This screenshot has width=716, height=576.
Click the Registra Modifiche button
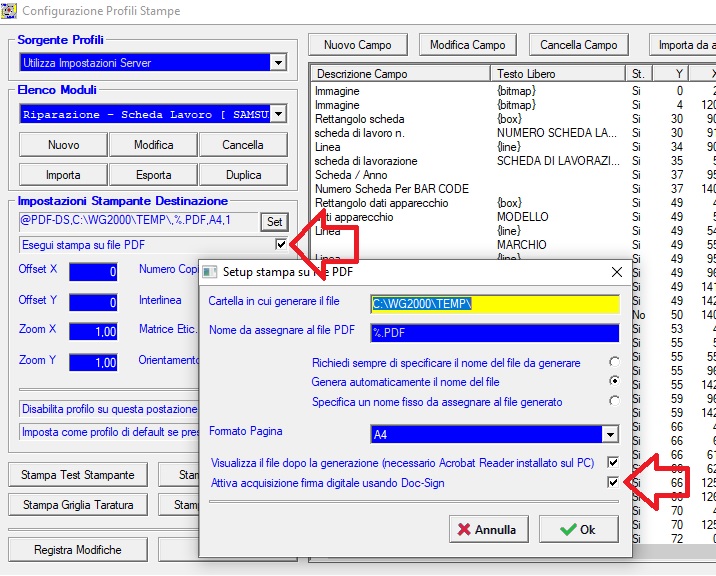coord(78,549)
